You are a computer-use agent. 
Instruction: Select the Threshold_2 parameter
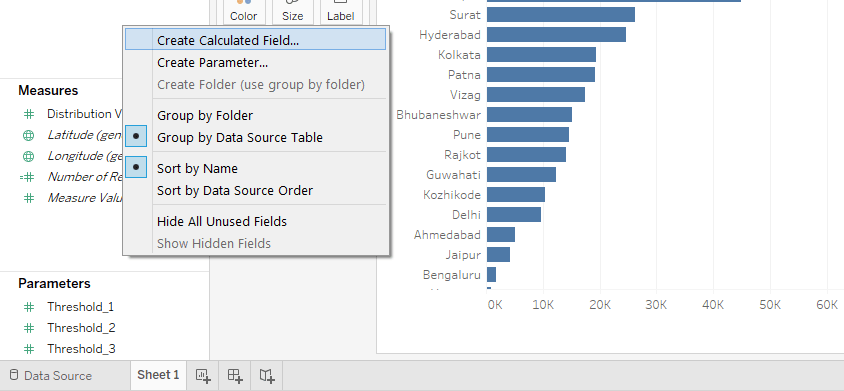[x=81, y=328]
